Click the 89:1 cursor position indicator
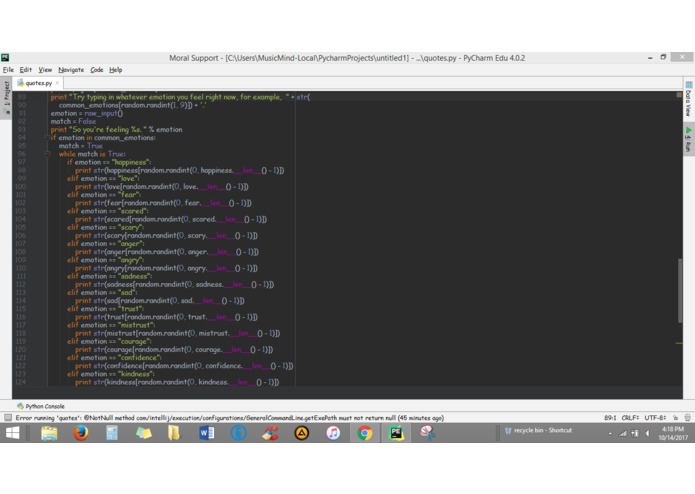The image size is (695, 494). point(610,418)
